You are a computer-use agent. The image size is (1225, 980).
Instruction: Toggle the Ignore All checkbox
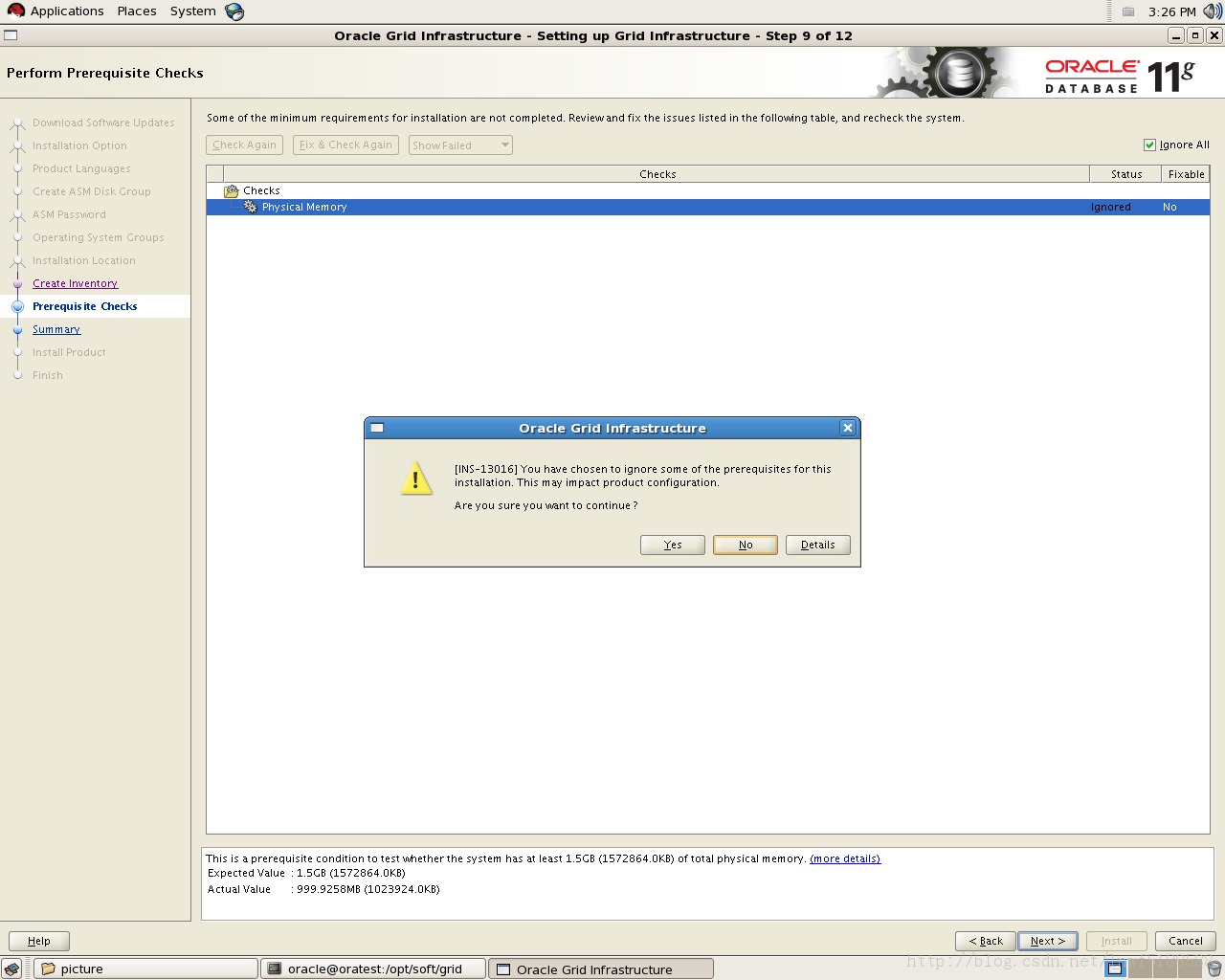[x=1149, y=145]
